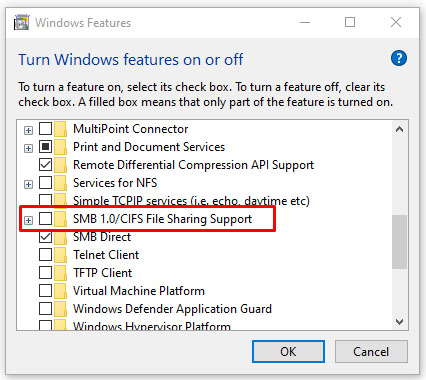Screen dimensions: 426x380
Task: Enable the TFTP Client checkbox
Action: 45,273
